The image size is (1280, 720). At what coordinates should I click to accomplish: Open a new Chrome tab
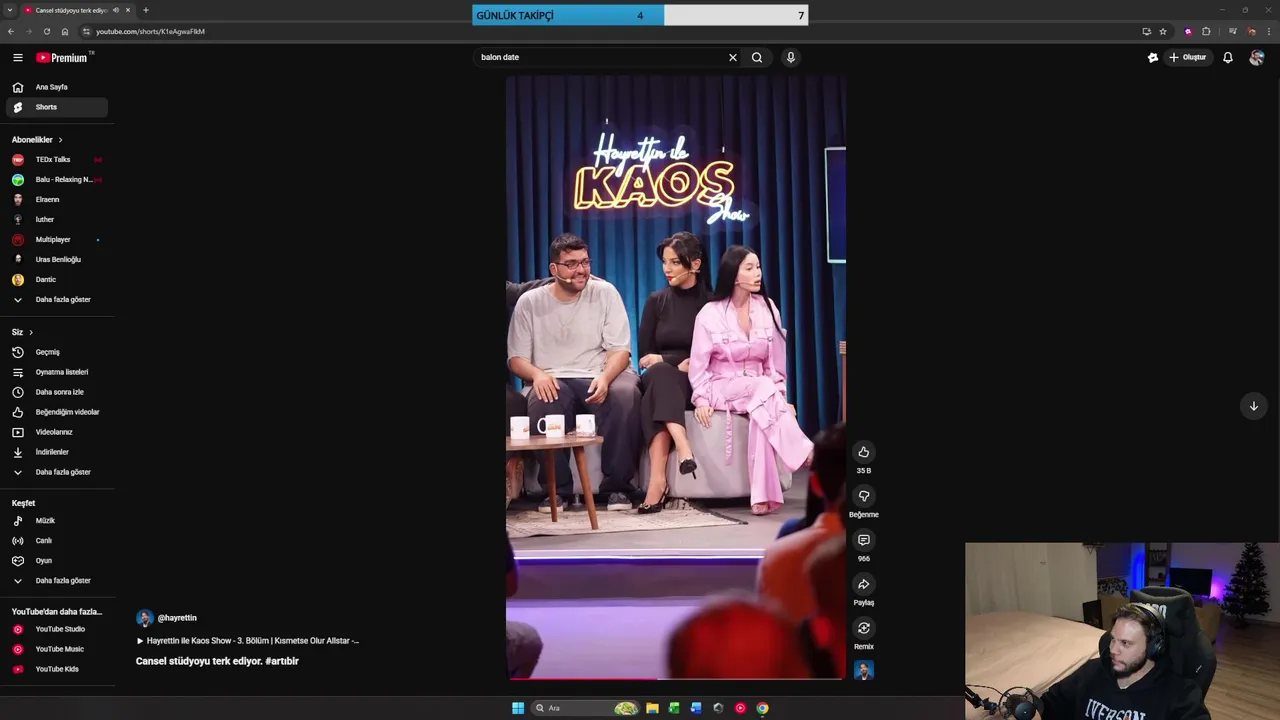click(146, 10)
